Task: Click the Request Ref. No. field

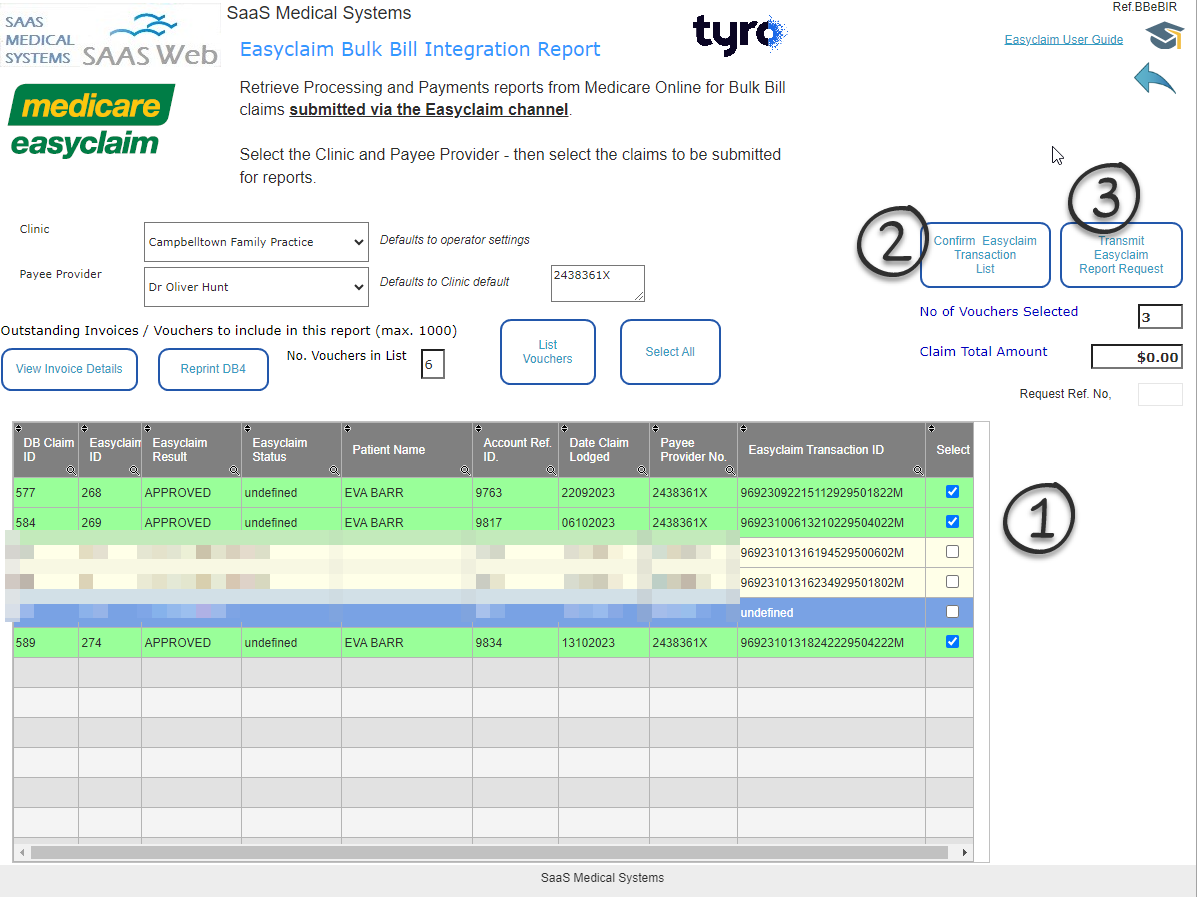Action: point(1160,394)
